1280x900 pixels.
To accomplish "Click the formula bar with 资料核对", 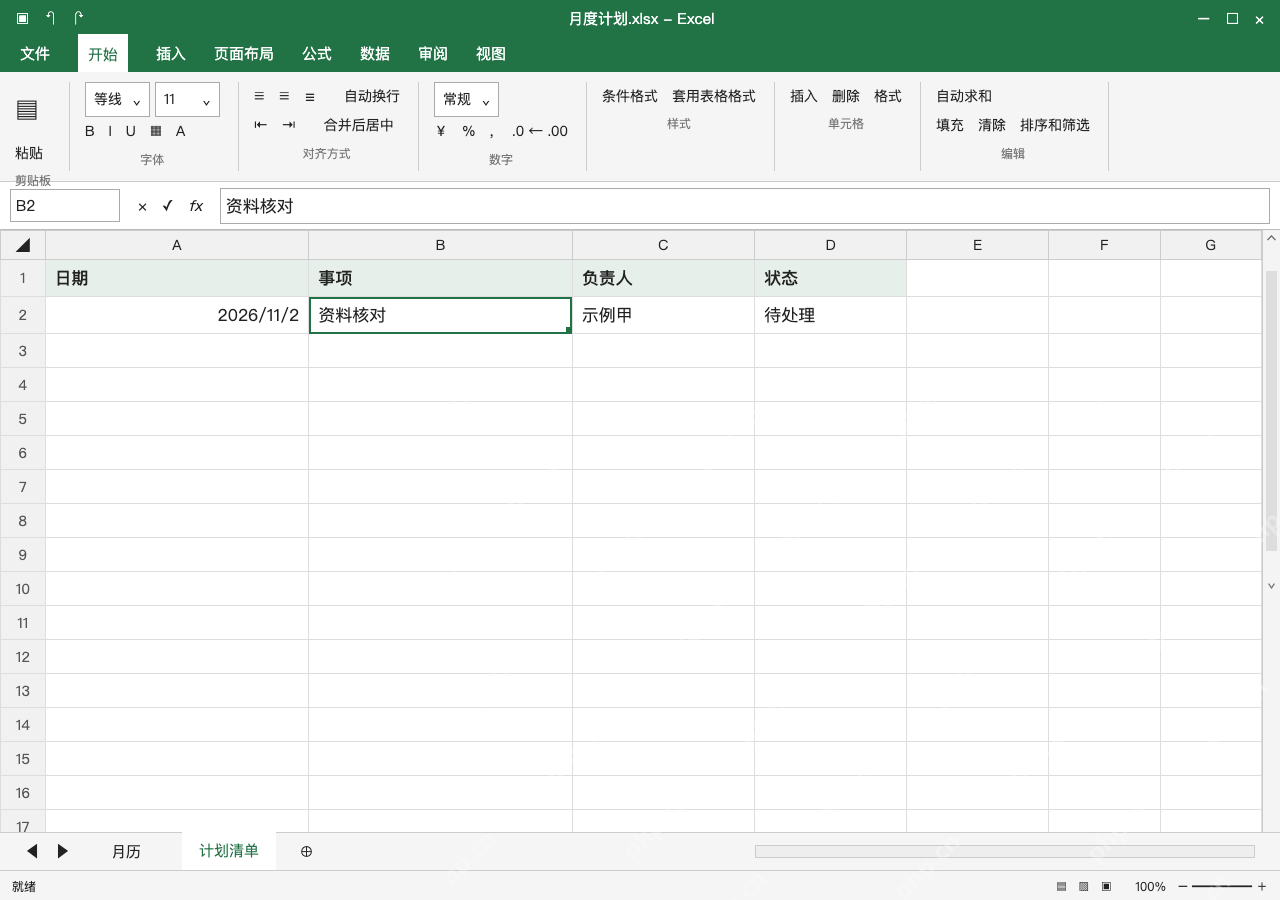I will point(745,205).
